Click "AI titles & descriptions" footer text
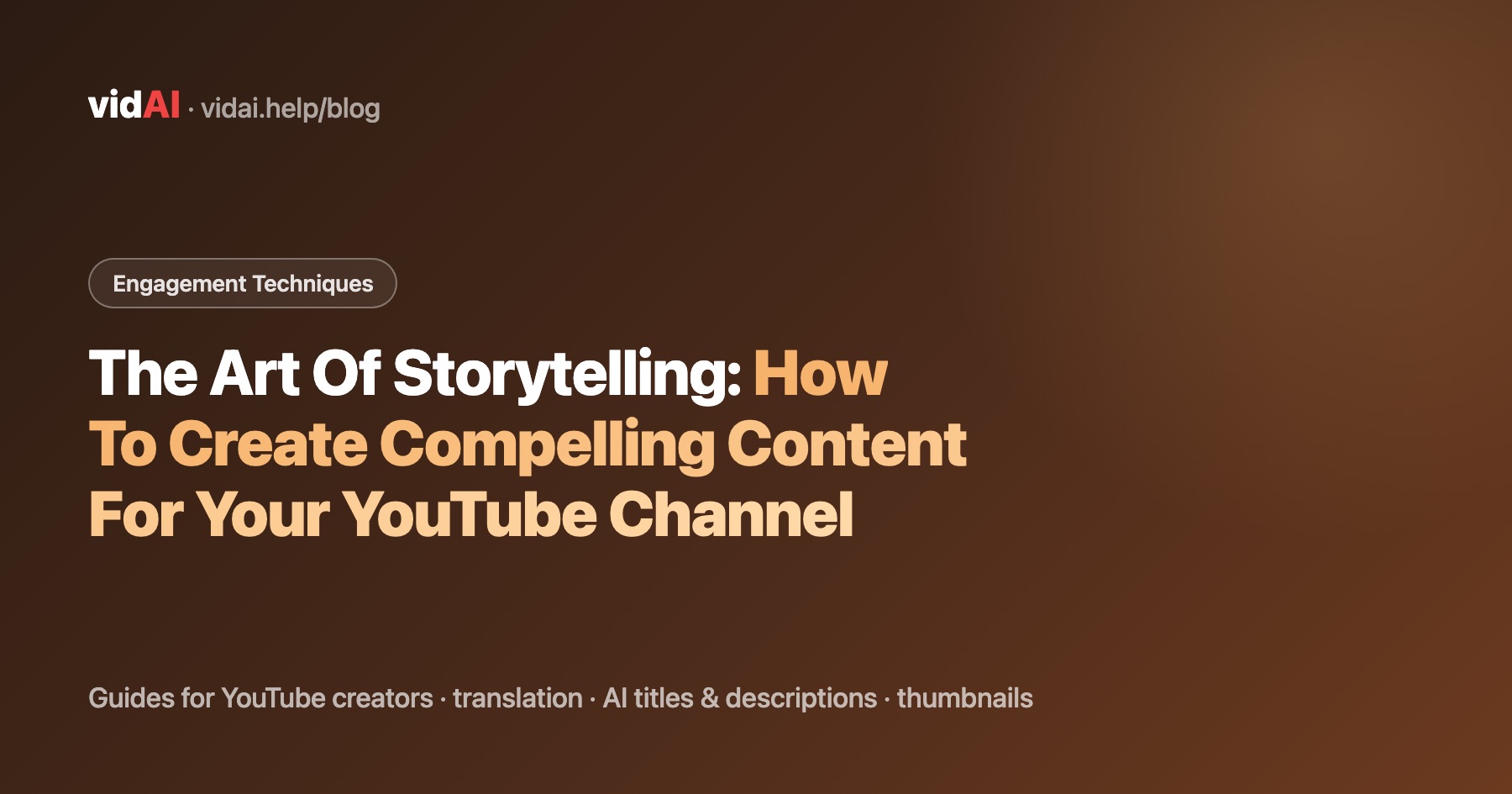1512x794 pixels. click(739, 698)
